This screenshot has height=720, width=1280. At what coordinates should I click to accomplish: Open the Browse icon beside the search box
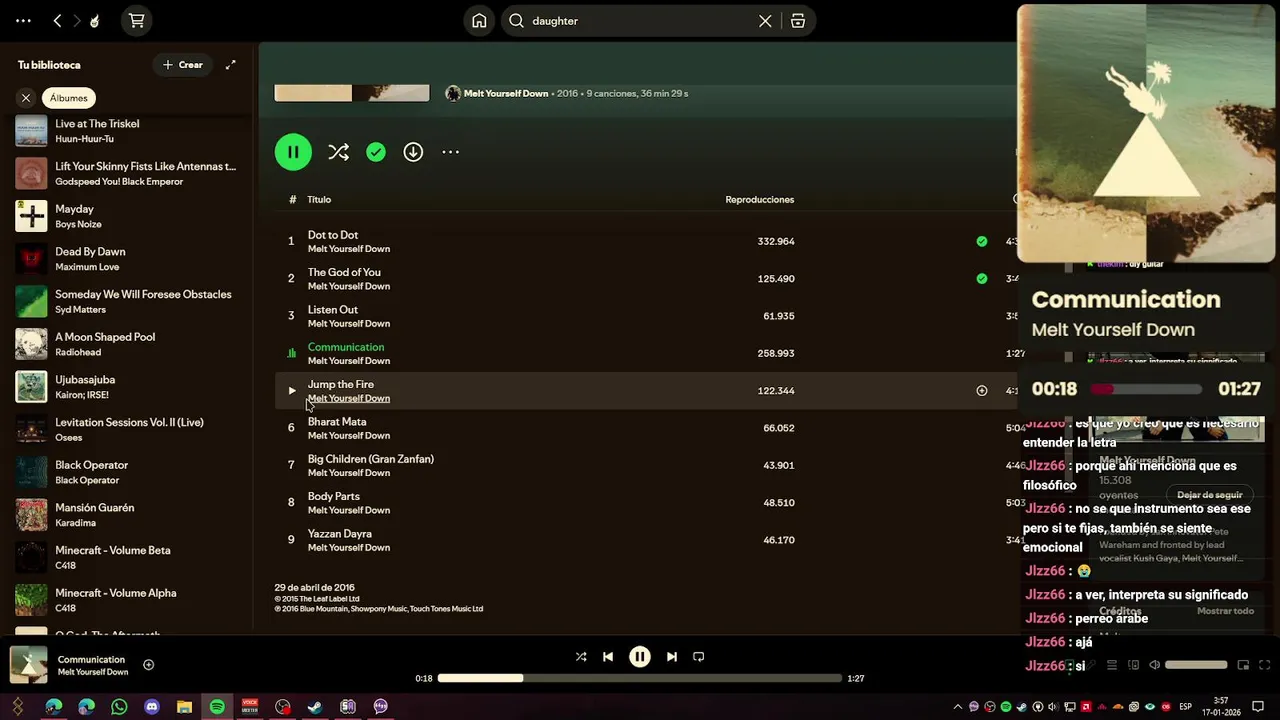point(798,21)
